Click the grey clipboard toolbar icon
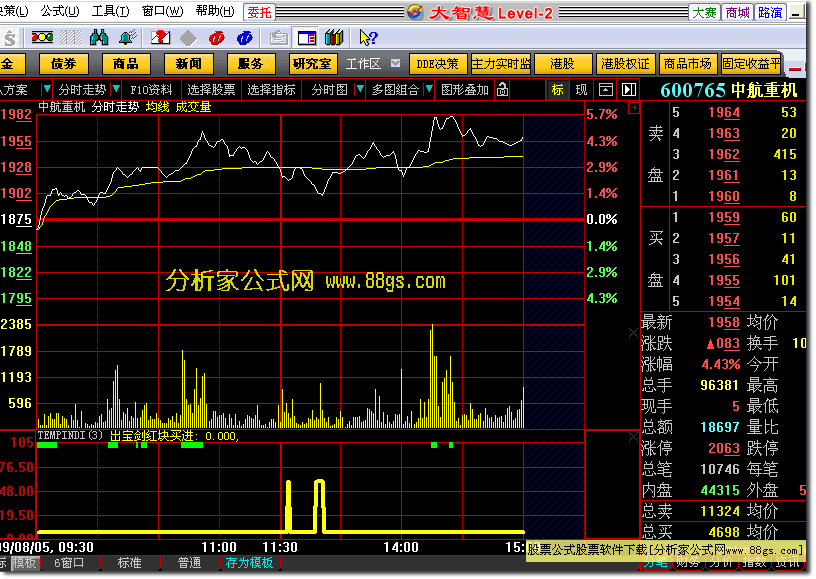Image resolution: width=816 pixels, height=579 pixels. pos(279,38)
